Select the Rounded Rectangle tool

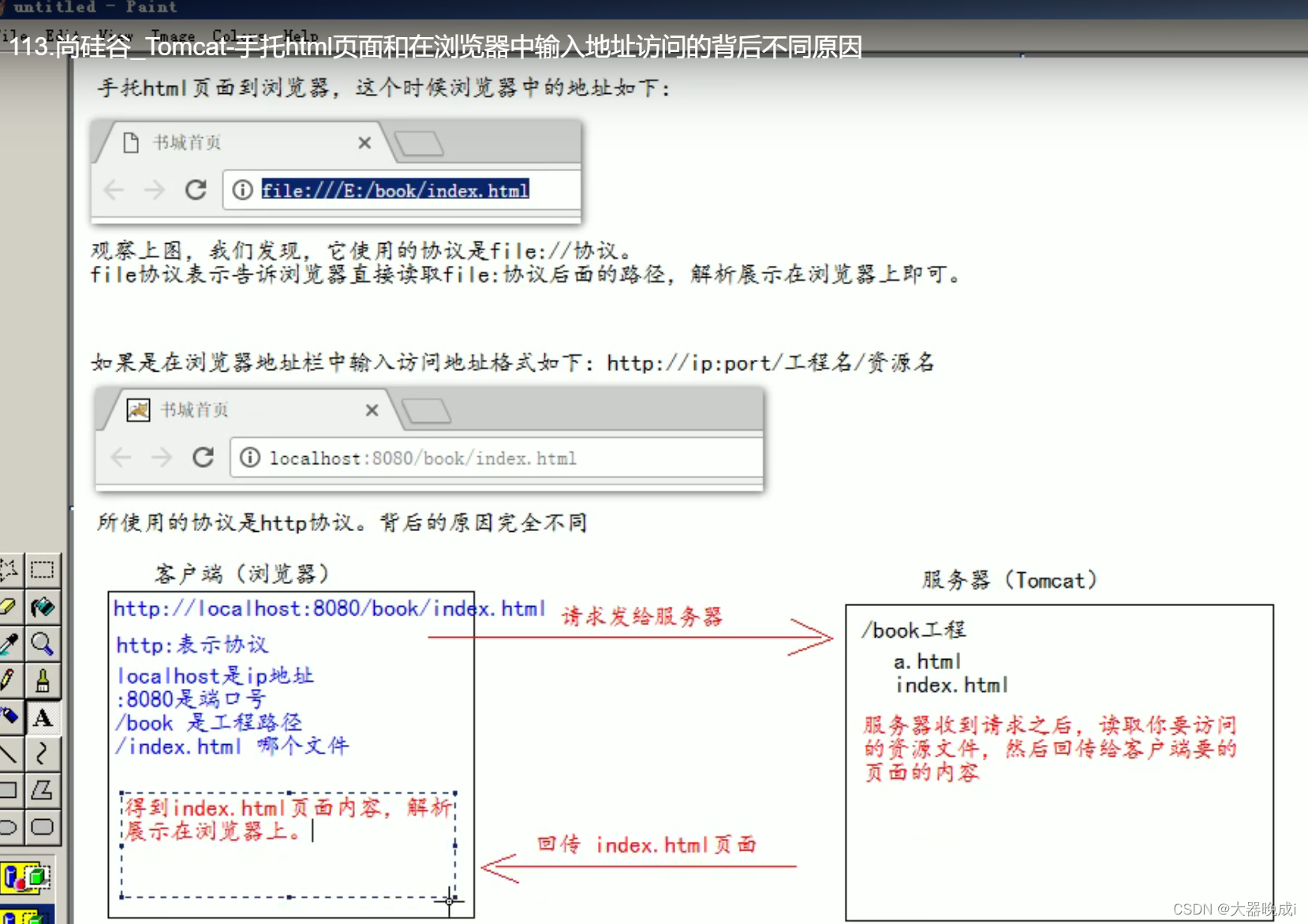point(43,827)
